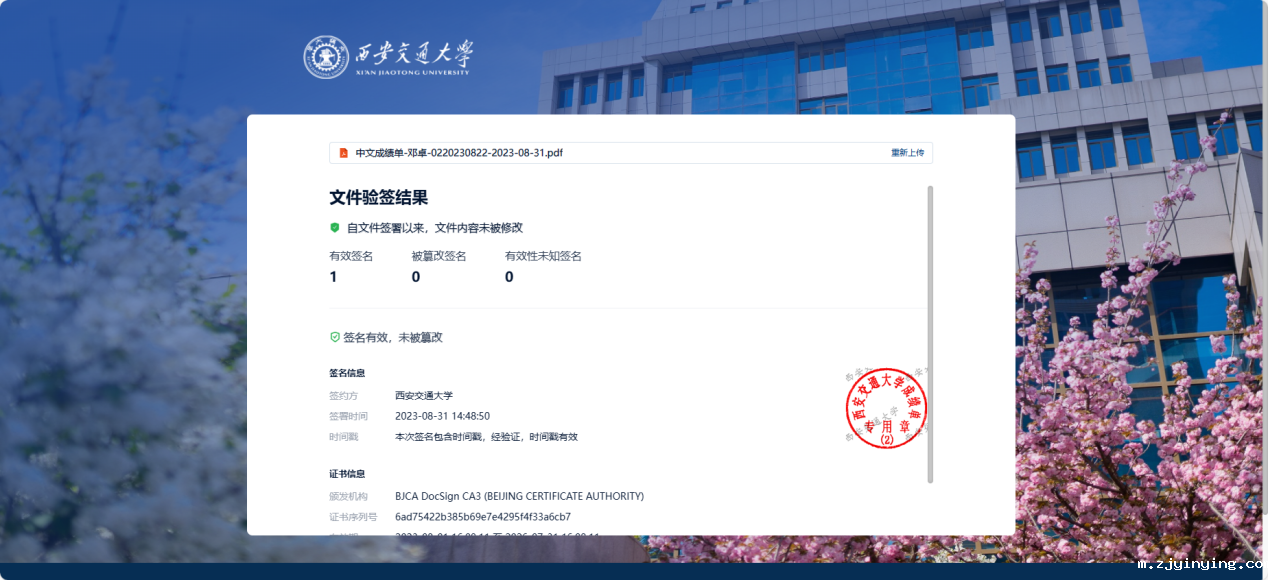
Task: Click the green shield icon beside 文件内容未被修改
Action: (335, 228)
